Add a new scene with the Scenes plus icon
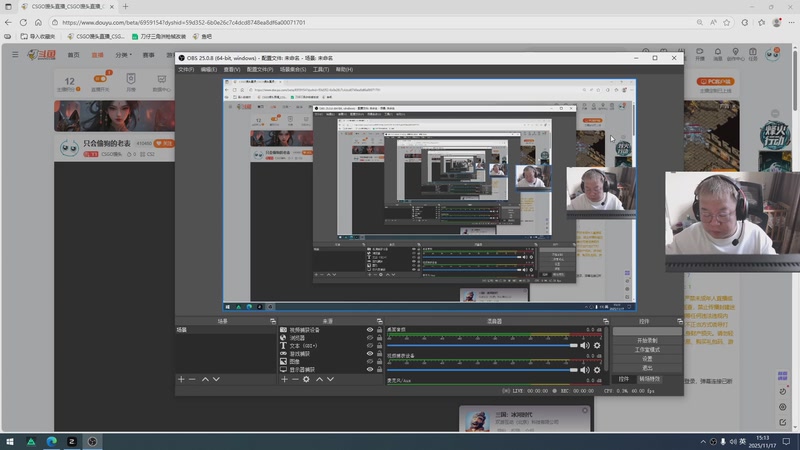 point(181,379)
